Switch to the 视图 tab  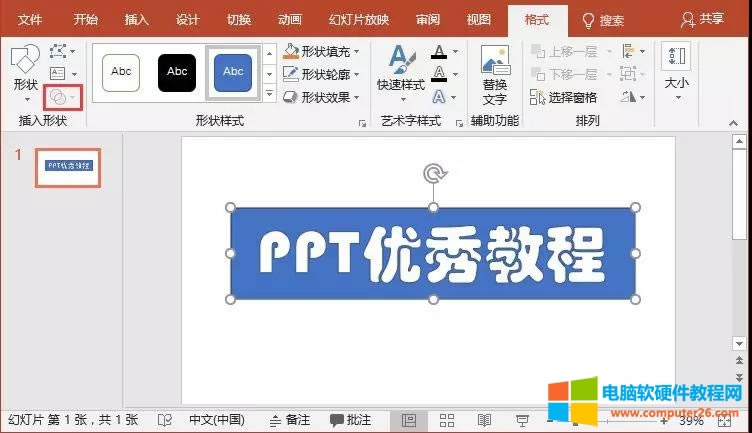pyautogui.click(x=479, y=20)
